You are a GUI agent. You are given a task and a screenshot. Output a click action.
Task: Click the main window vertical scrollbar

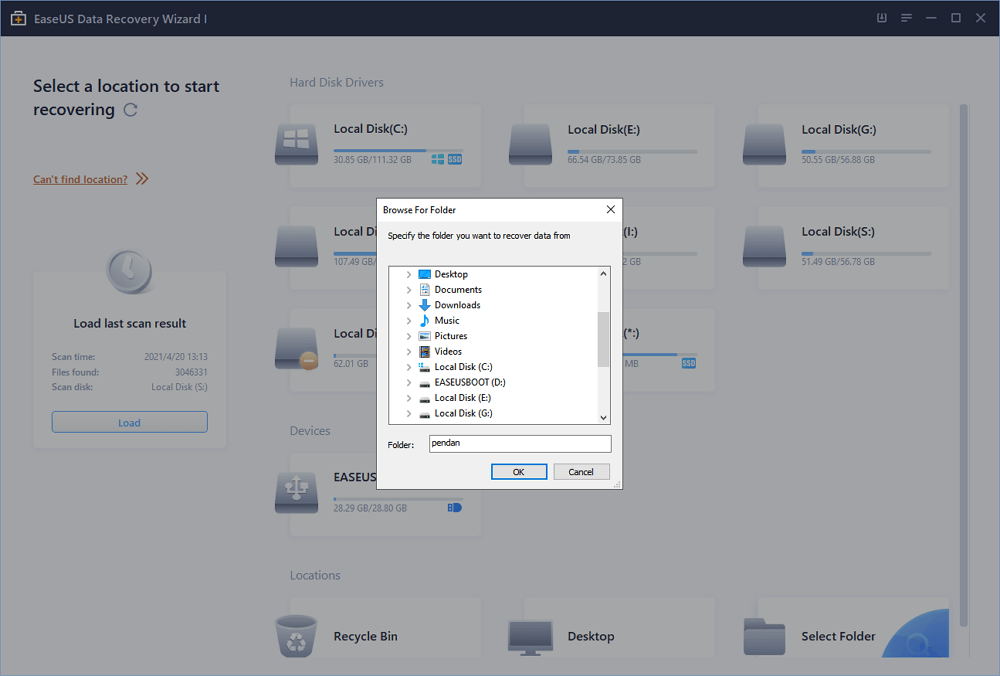[x=964, y=365]
